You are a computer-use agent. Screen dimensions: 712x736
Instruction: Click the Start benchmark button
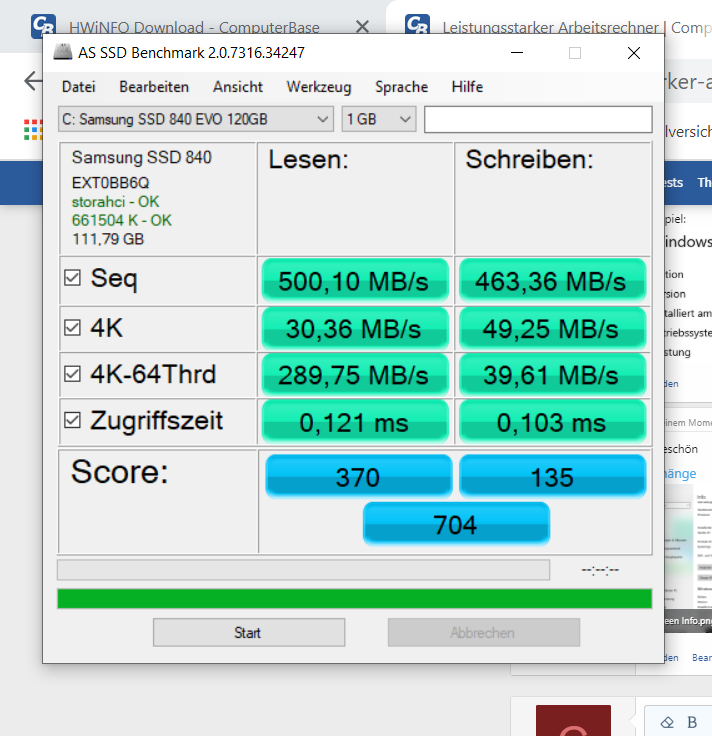249,632
